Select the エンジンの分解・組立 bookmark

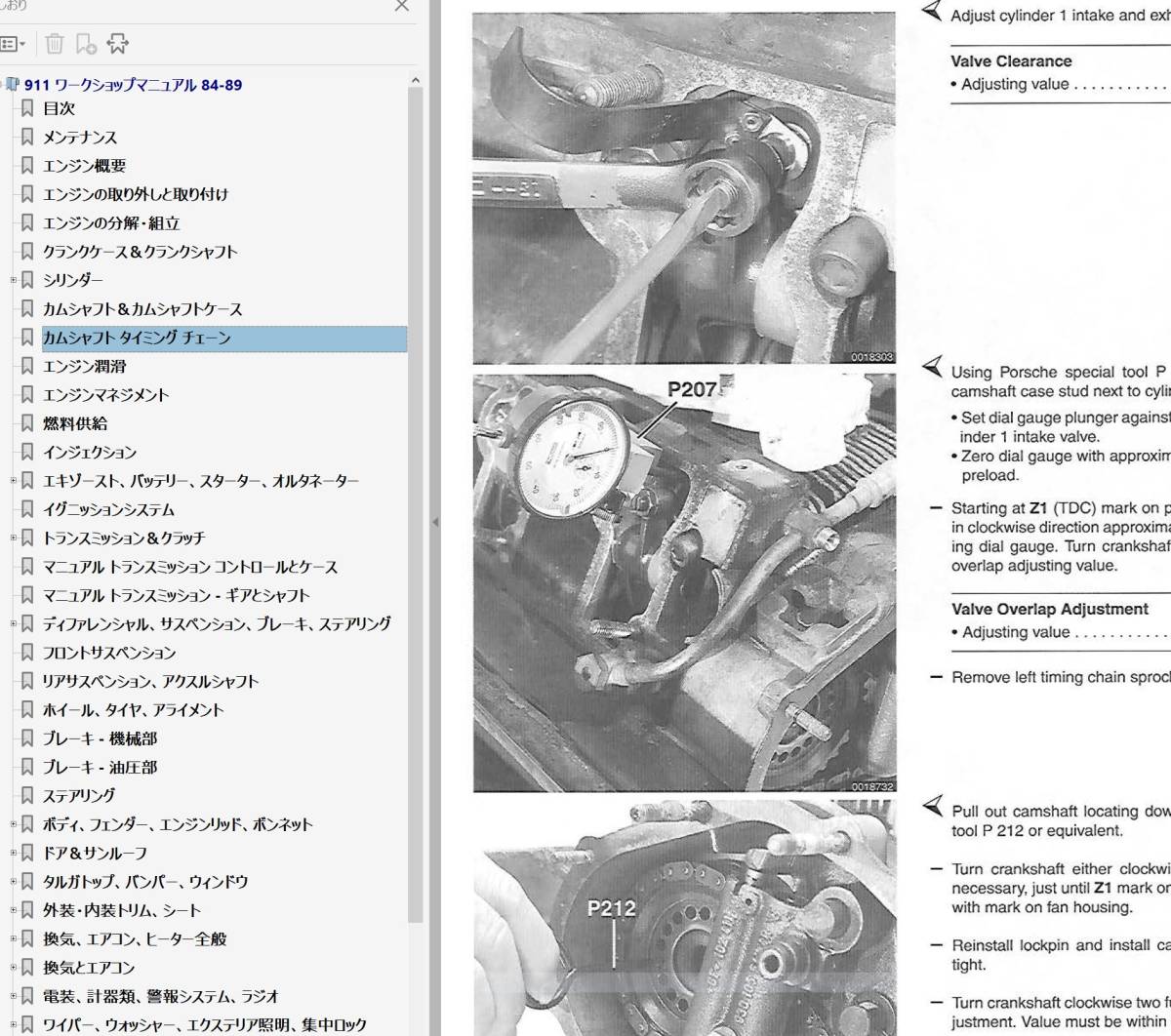click(x=111, y=223)
